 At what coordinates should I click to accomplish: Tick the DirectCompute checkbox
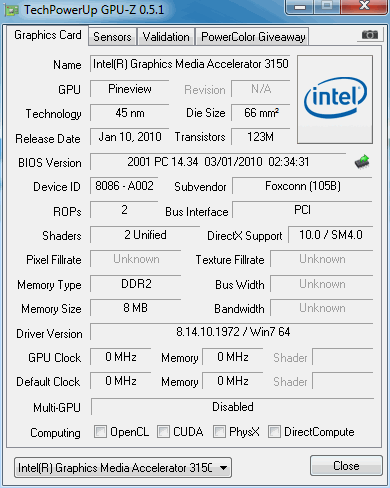tap(274, 431)
